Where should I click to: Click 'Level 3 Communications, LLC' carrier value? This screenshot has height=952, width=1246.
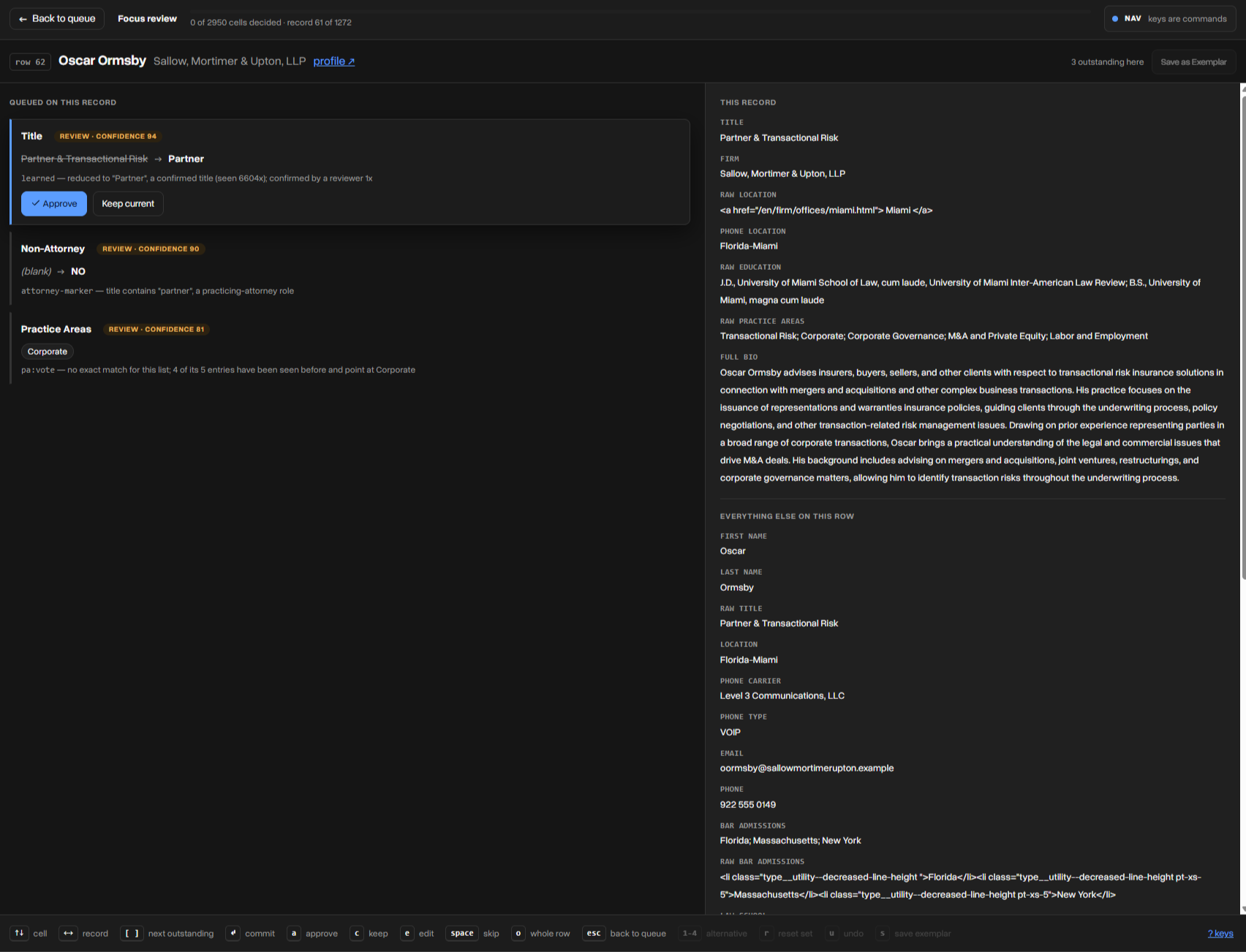click(x=782, y=696)
